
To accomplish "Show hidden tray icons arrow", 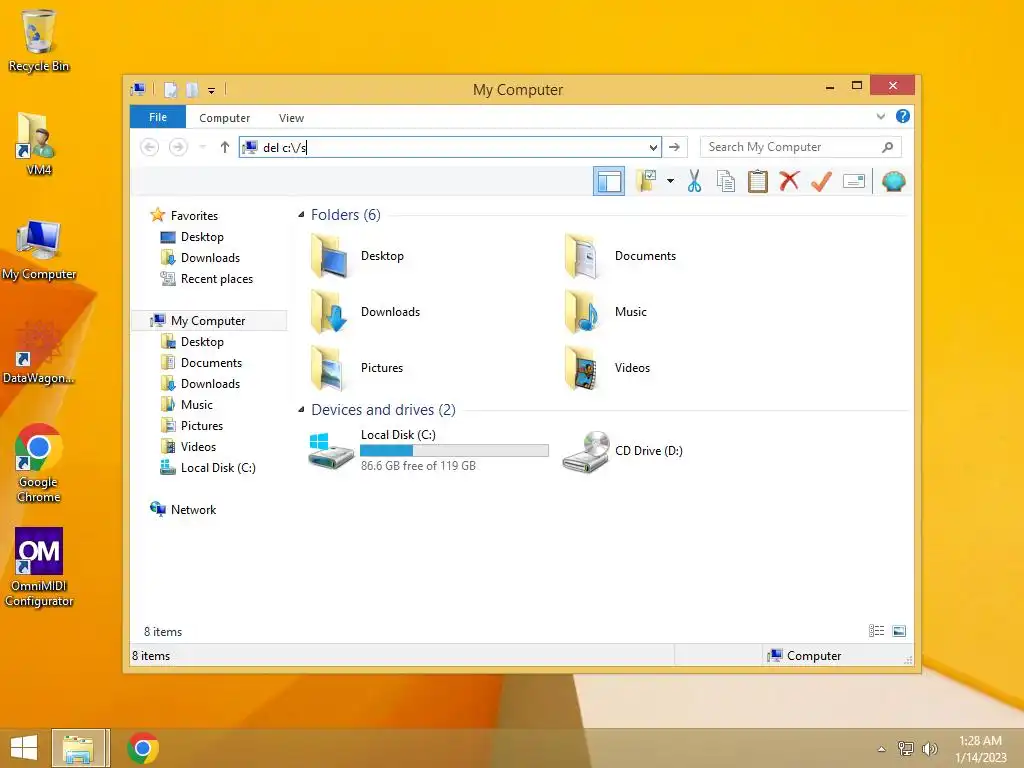I will click(882, 749).
